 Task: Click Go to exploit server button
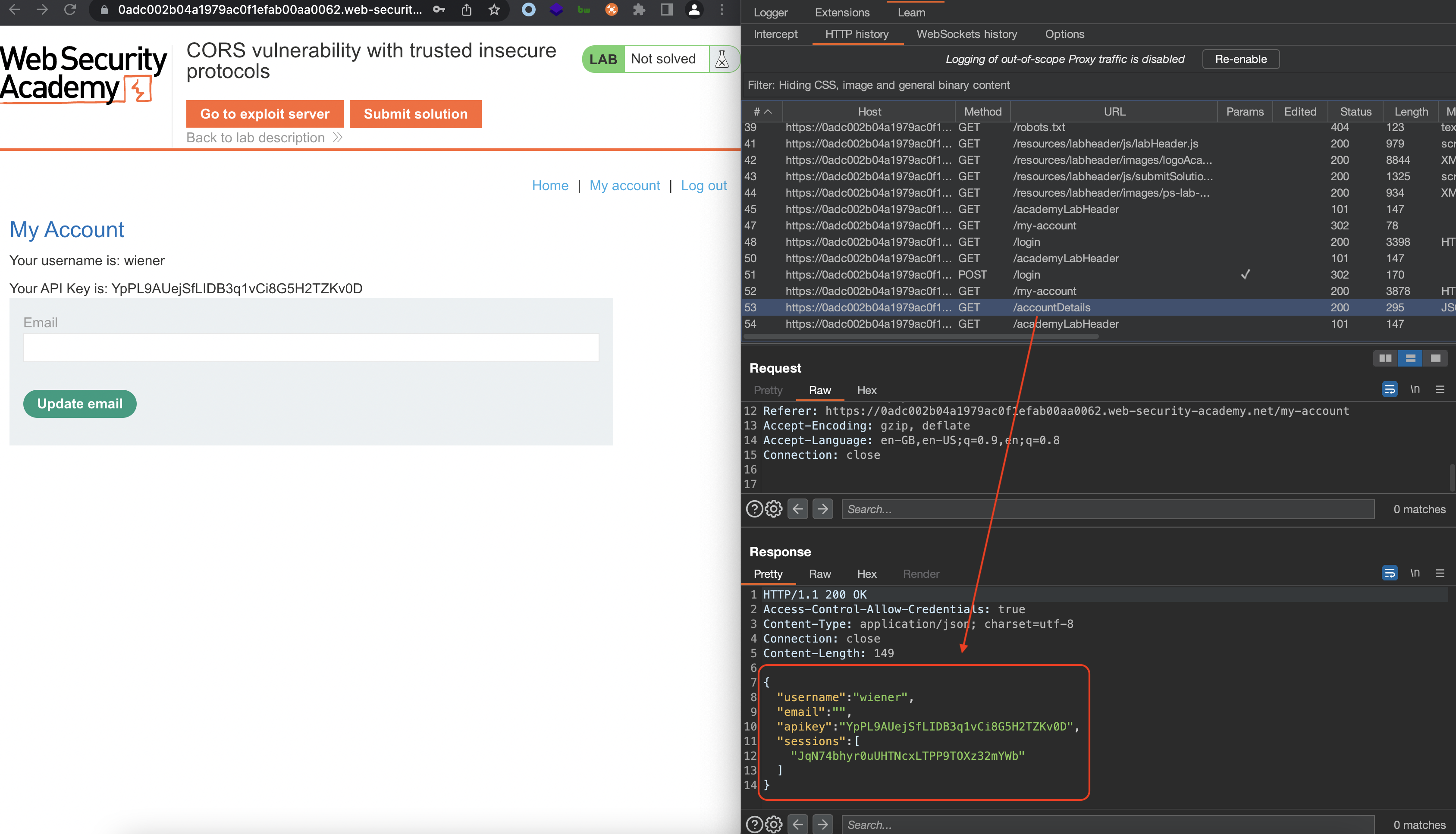(265, 113)
